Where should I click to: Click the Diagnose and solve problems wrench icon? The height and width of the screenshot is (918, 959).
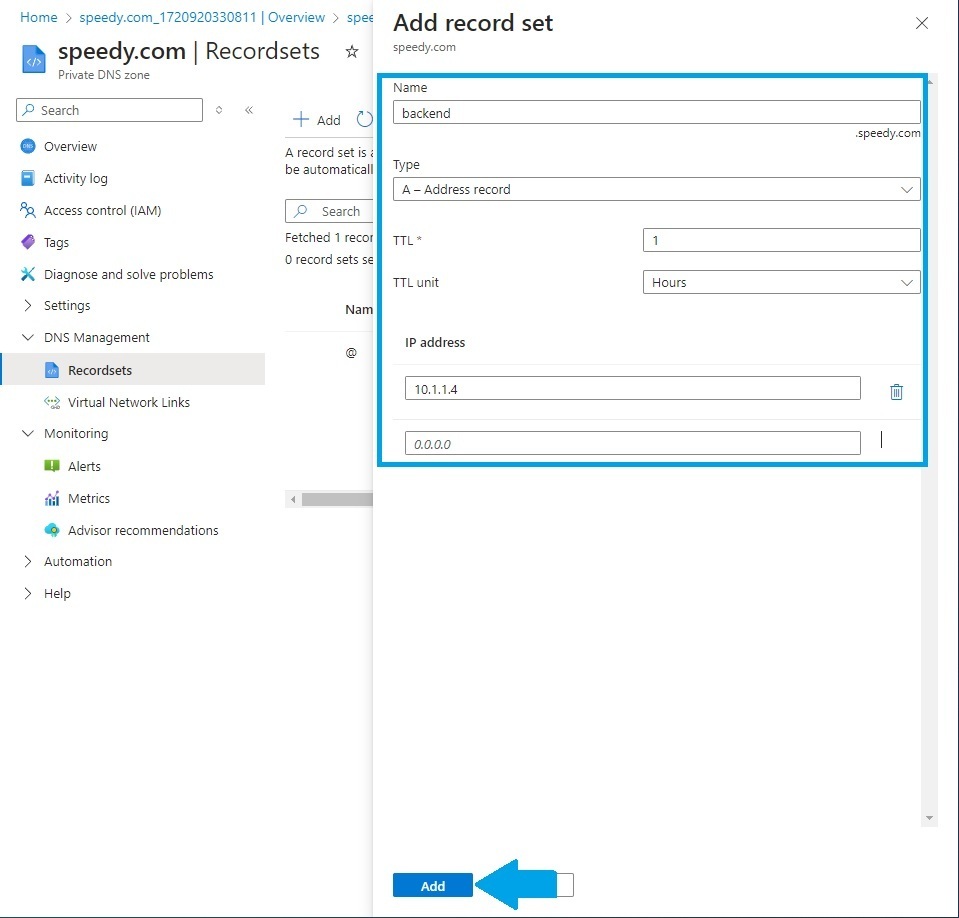point(28,274)
